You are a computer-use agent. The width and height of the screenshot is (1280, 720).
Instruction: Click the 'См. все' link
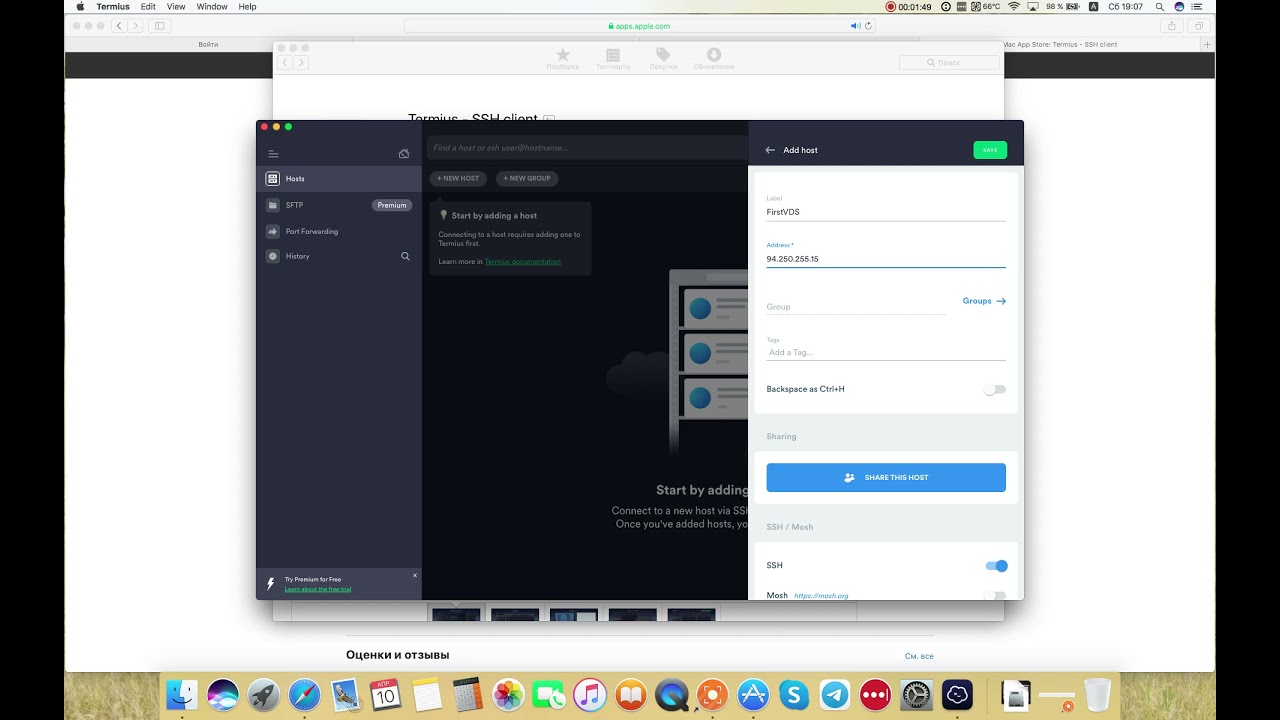(x=919, y=656)
